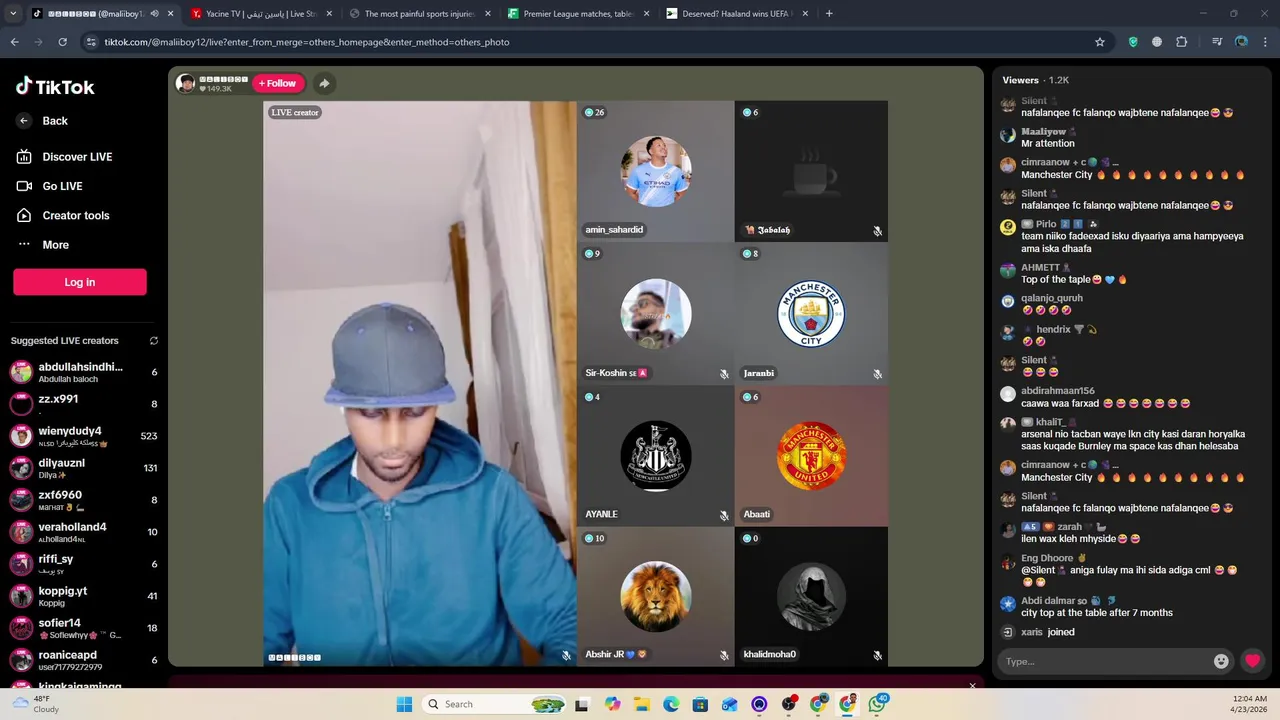The image size is (1280, 720).
Task: Click the main video mute microphone icon
Action: pyautogui.click(x=566, y=656)
